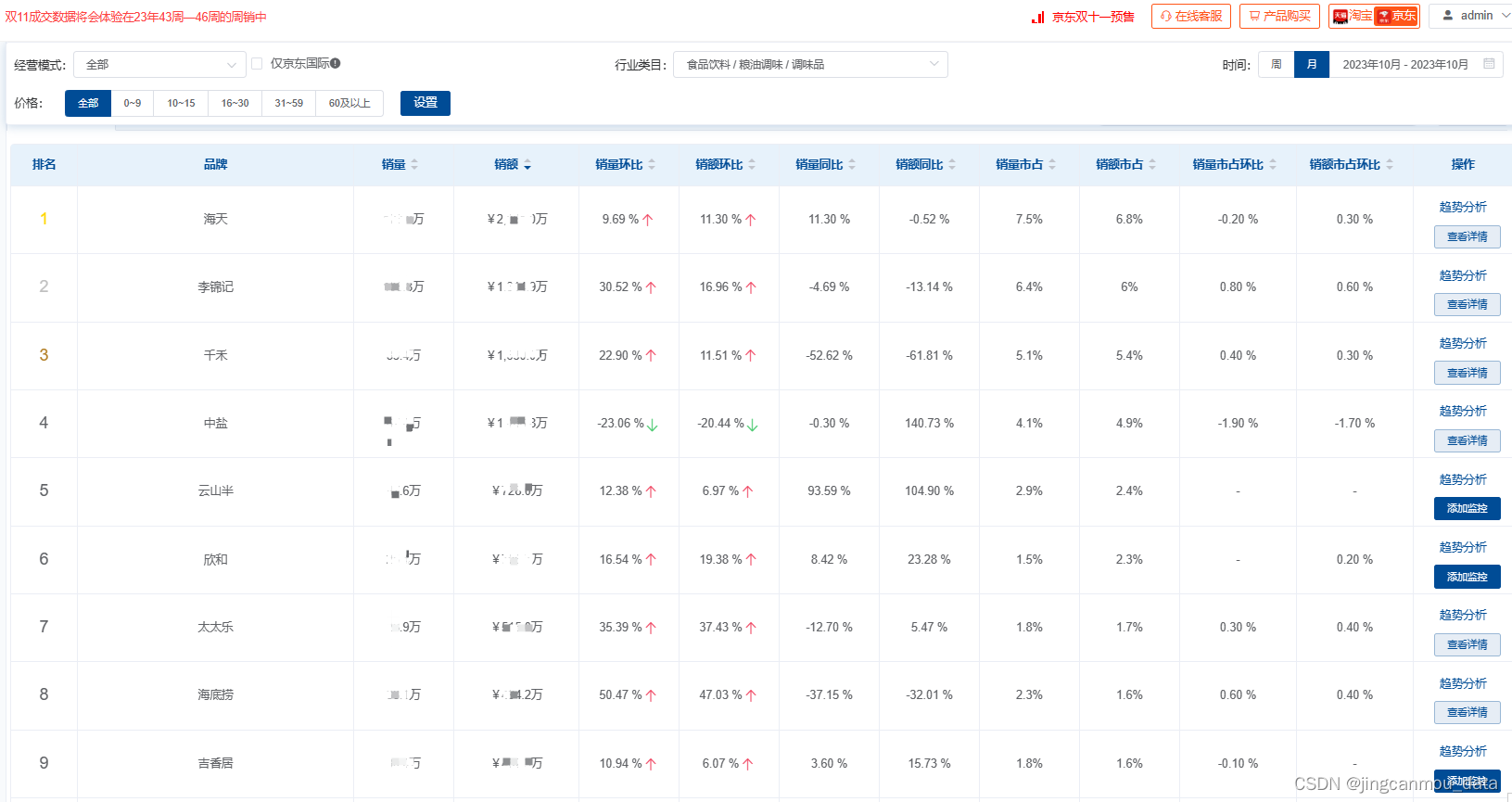Select the 16~30 price range

click(235, 103)
